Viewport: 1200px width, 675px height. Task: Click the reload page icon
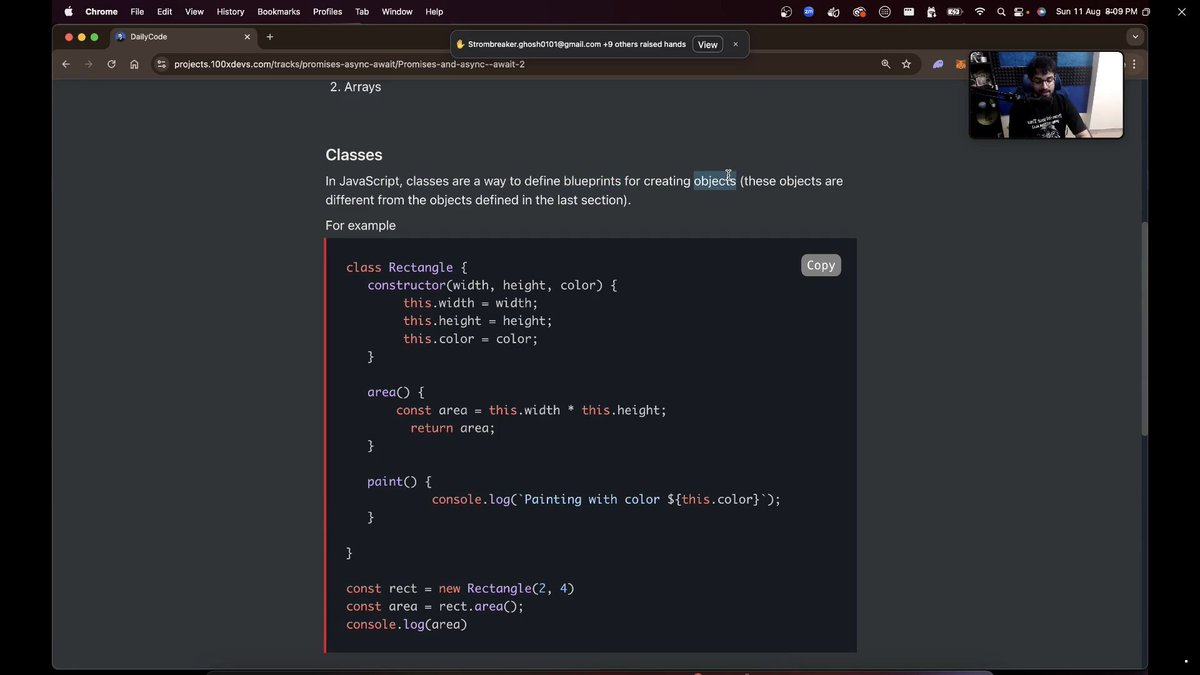[111, 63]
